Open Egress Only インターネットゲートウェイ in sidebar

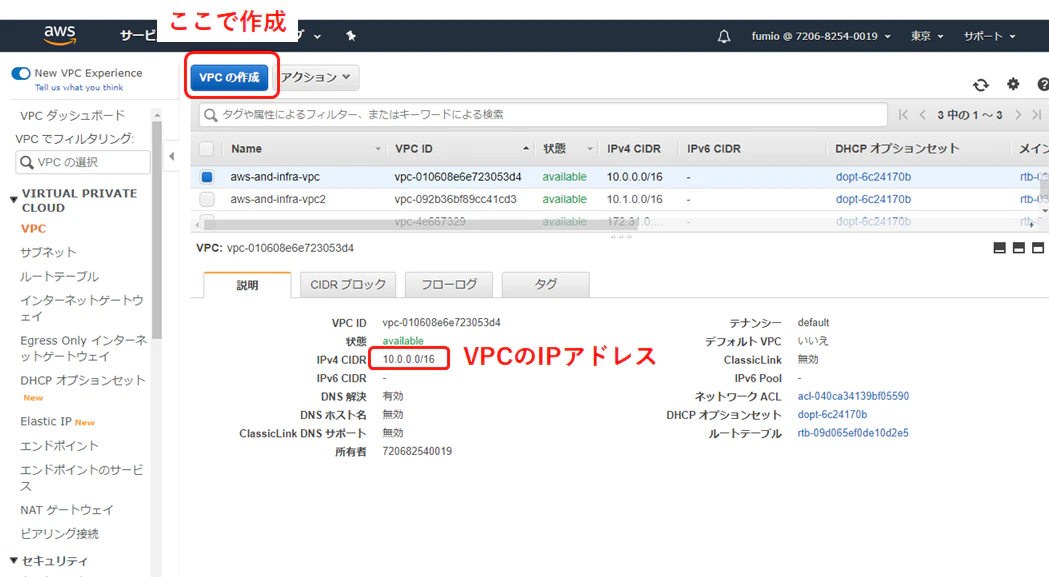click(x=84, y=348)
